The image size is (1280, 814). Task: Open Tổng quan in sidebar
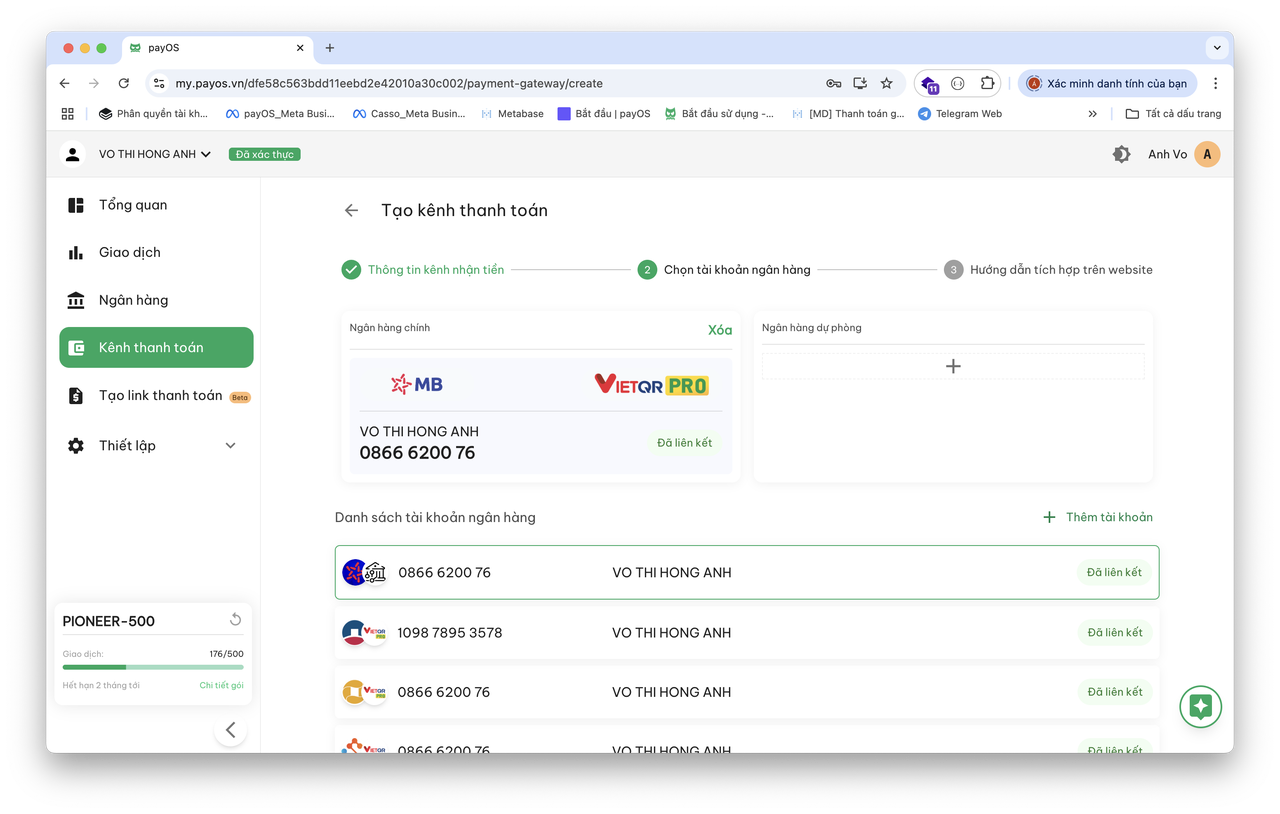[156, 205]
